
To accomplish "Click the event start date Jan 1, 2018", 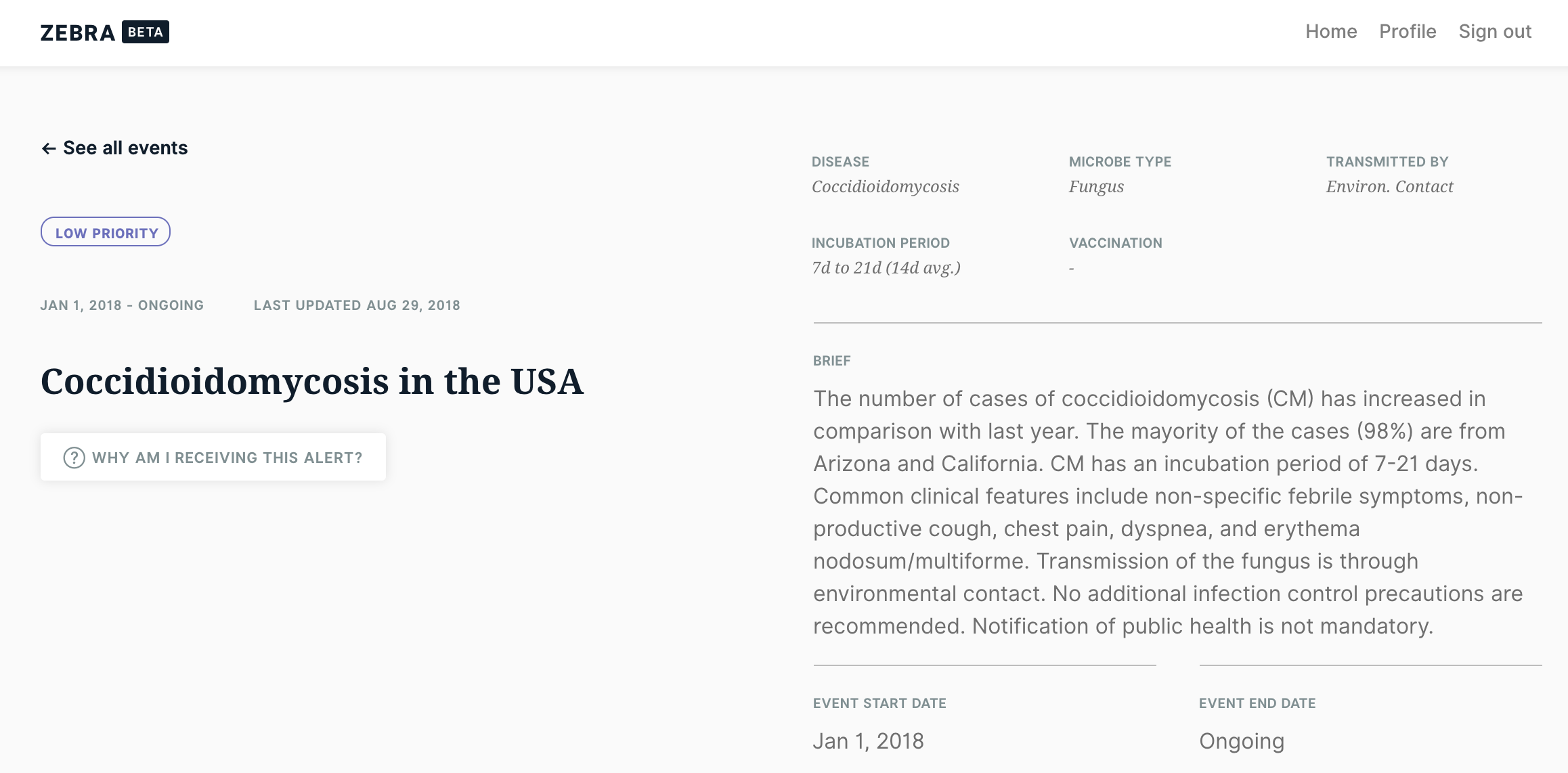I will pos(868,741).
